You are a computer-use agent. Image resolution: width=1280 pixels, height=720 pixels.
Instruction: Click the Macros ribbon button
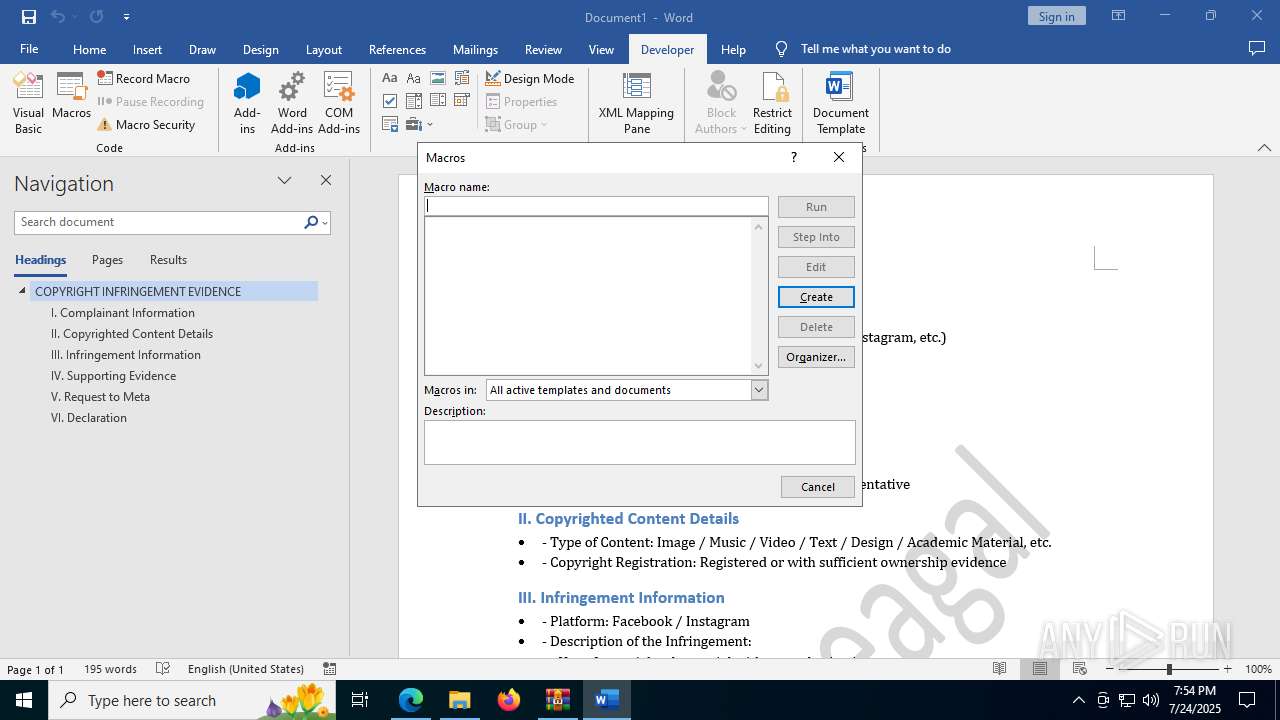[x=71, y=97]
